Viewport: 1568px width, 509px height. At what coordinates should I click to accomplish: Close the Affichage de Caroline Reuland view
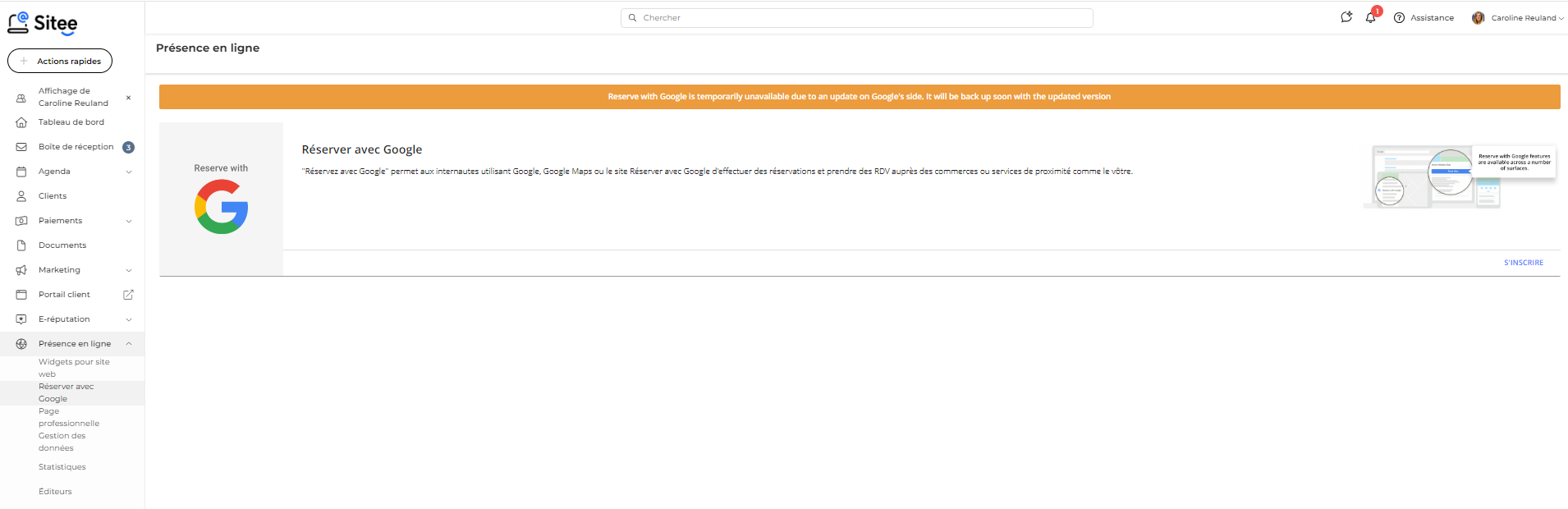tap(128, 98)
